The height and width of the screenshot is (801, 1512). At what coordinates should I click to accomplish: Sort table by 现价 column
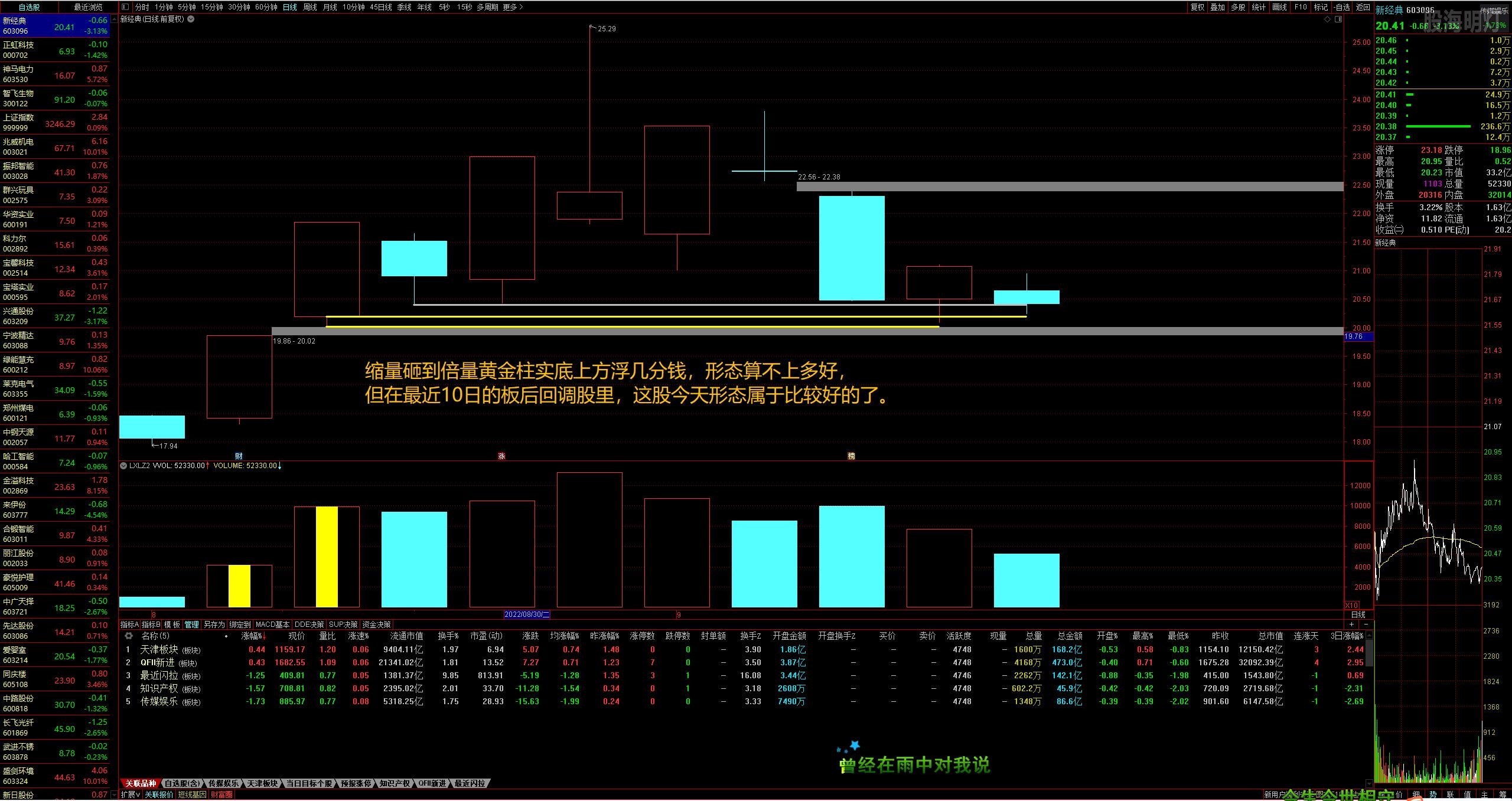296,636
